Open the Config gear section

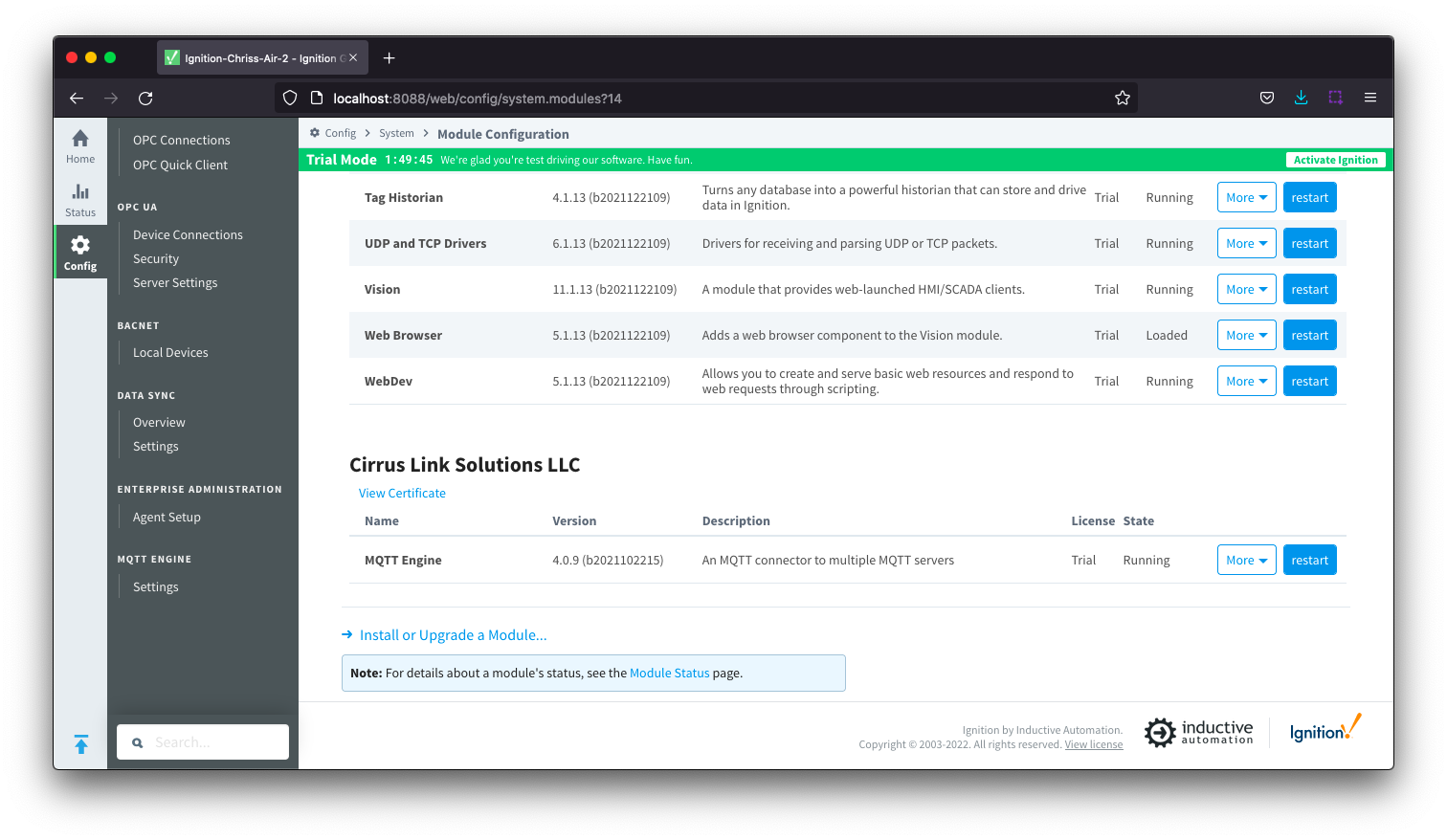[80, 254]
